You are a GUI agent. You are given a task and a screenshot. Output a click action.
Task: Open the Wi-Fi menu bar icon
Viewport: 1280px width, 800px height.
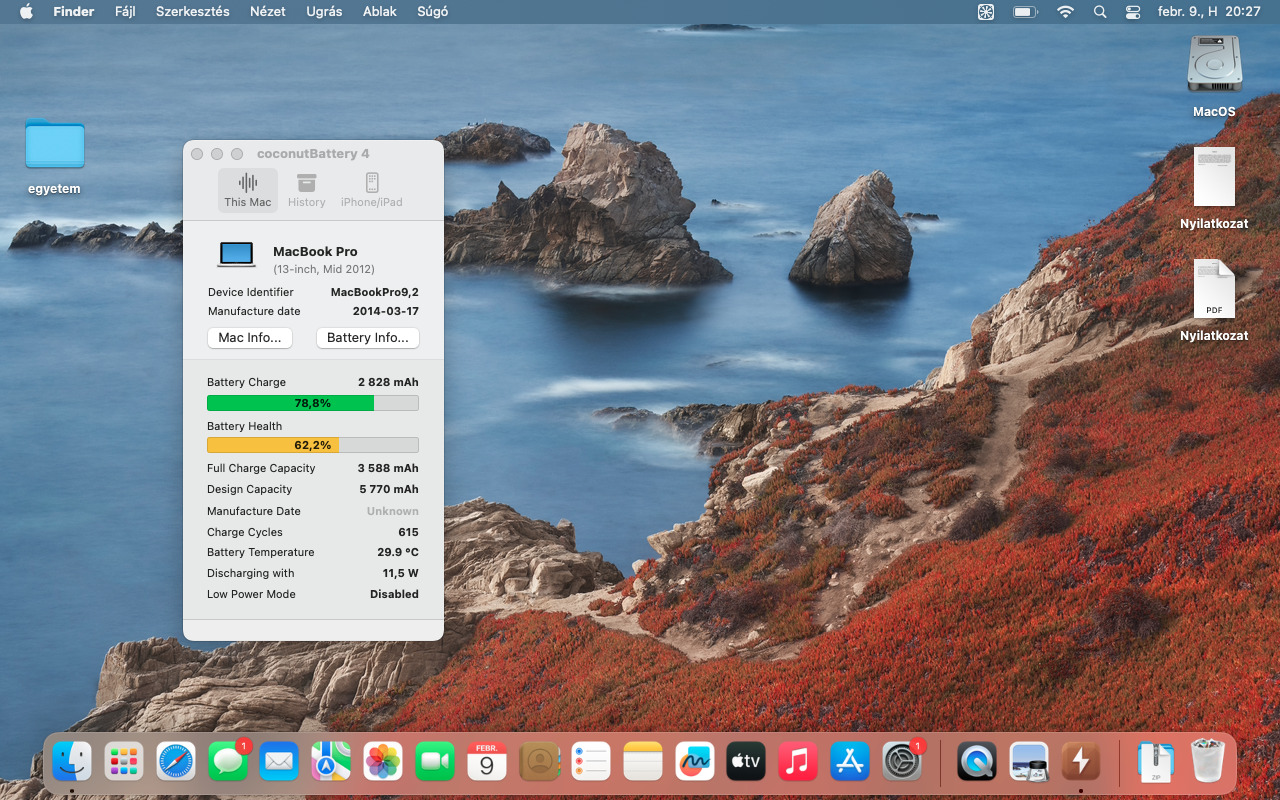1066,12
